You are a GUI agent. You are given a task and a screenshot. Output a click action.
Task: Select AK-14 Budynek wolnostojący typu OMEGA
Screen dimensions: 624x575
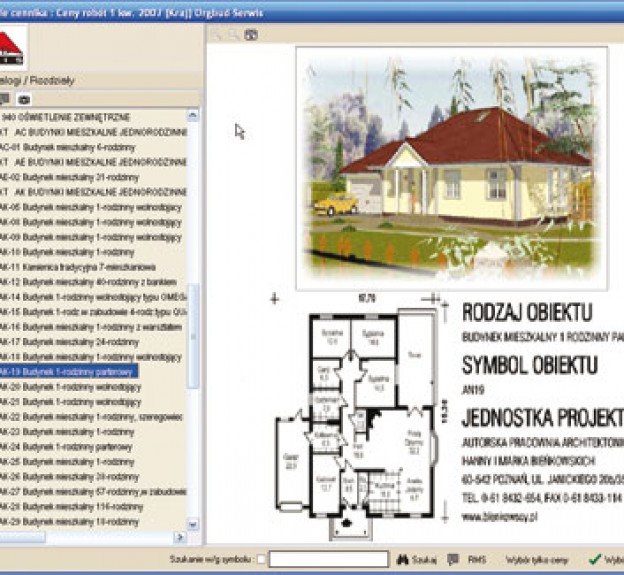coord(94,297)
